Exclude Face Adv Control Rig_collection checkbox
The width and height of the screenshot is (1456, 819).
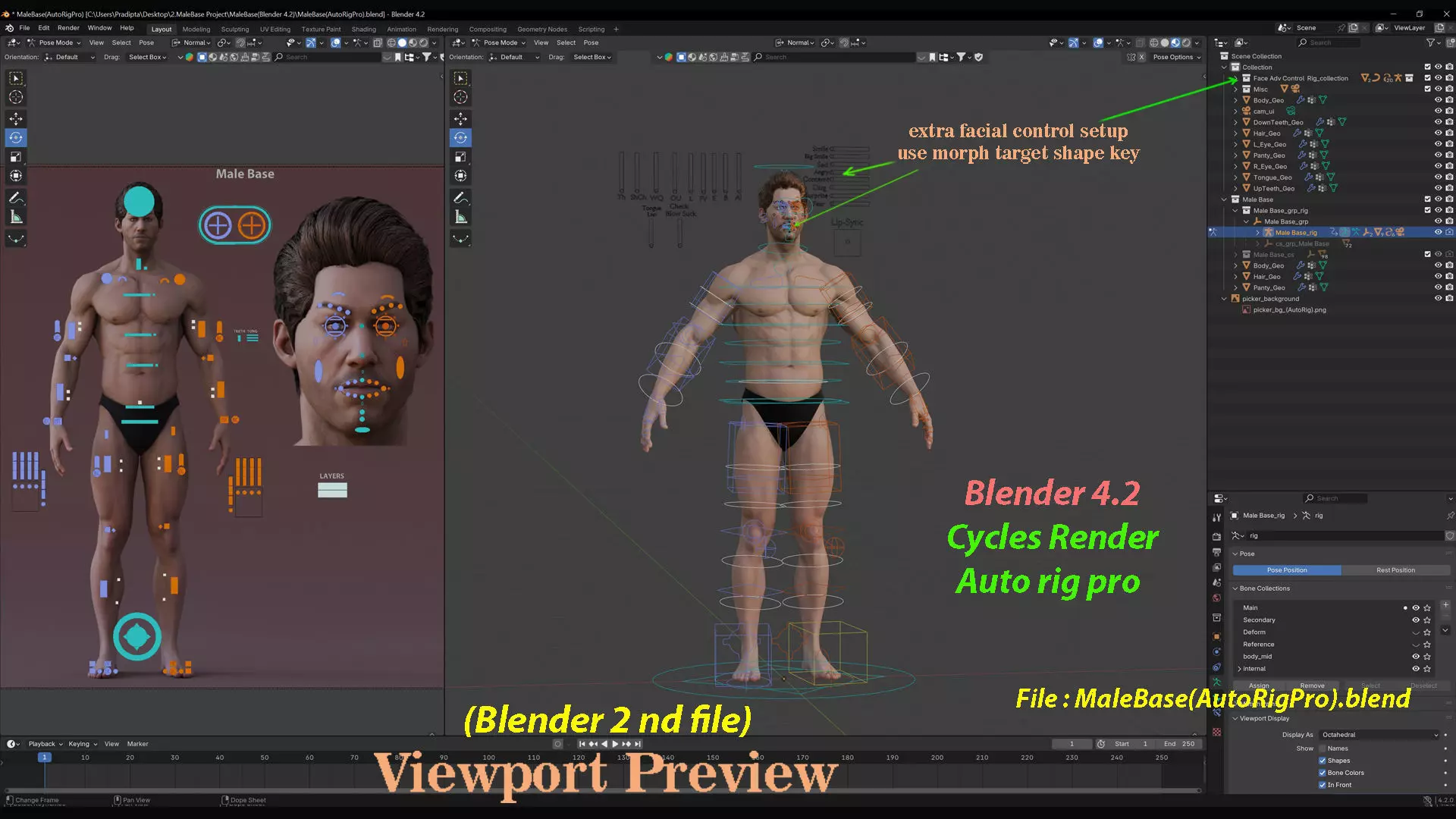click(1427, 78)
